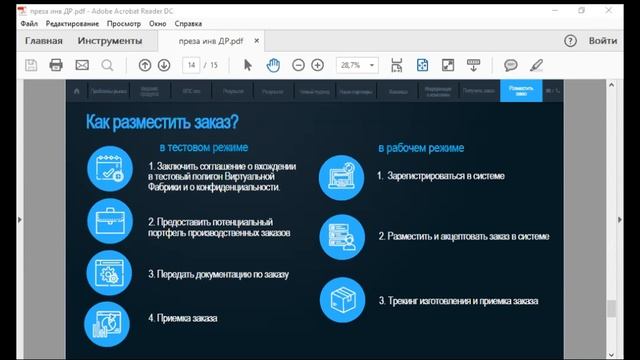640x360 pixels.
Task: Click the Войти sign-in button
Action: tap(603, 41)
